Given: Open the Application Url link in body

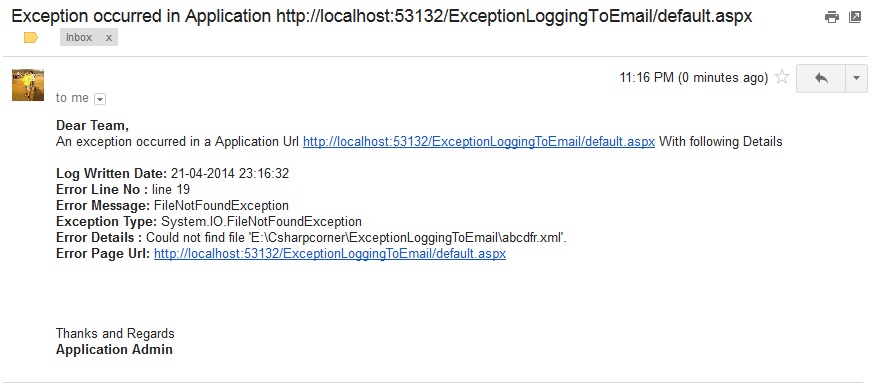Looking at the screenshot, I should point(479,142).
